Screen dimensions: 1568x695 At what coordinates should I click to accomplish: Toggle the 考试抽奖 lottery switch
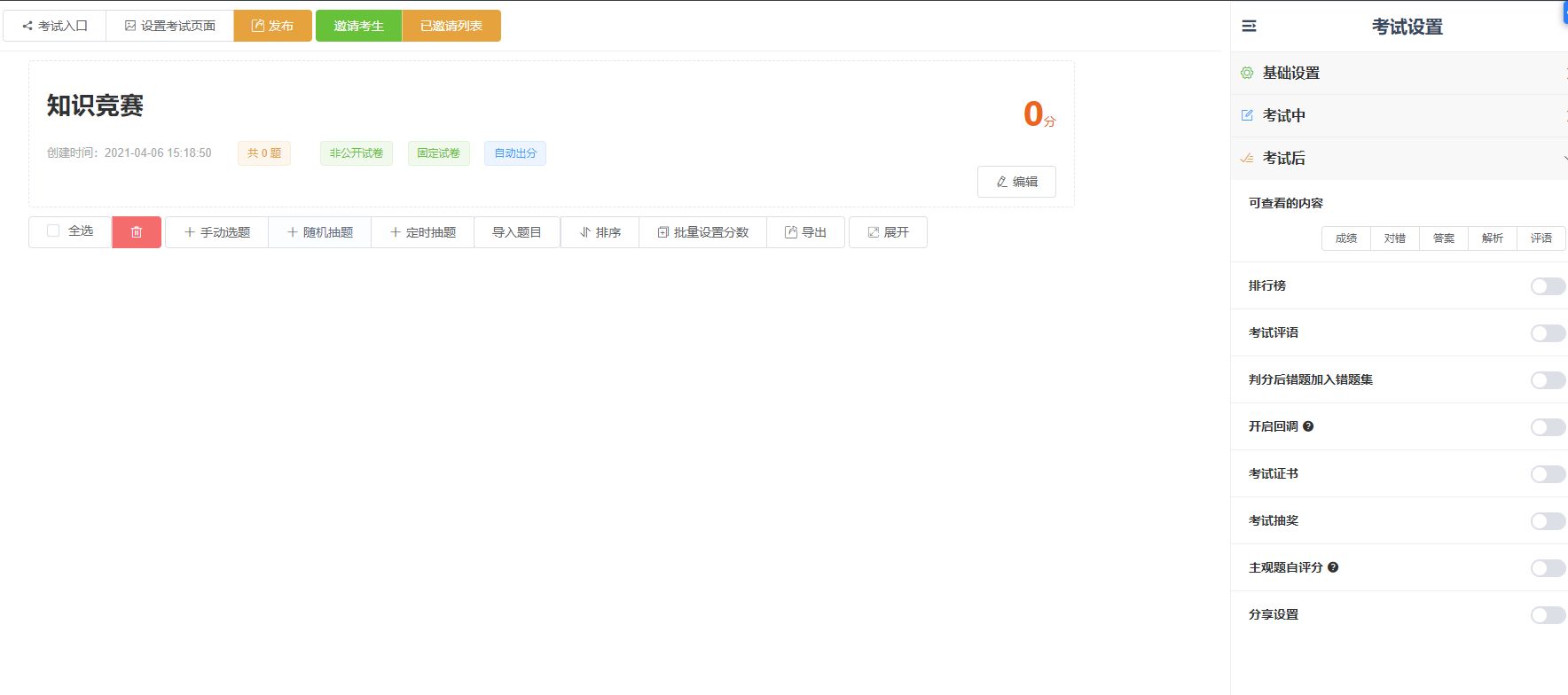[x=1548, y=521]
